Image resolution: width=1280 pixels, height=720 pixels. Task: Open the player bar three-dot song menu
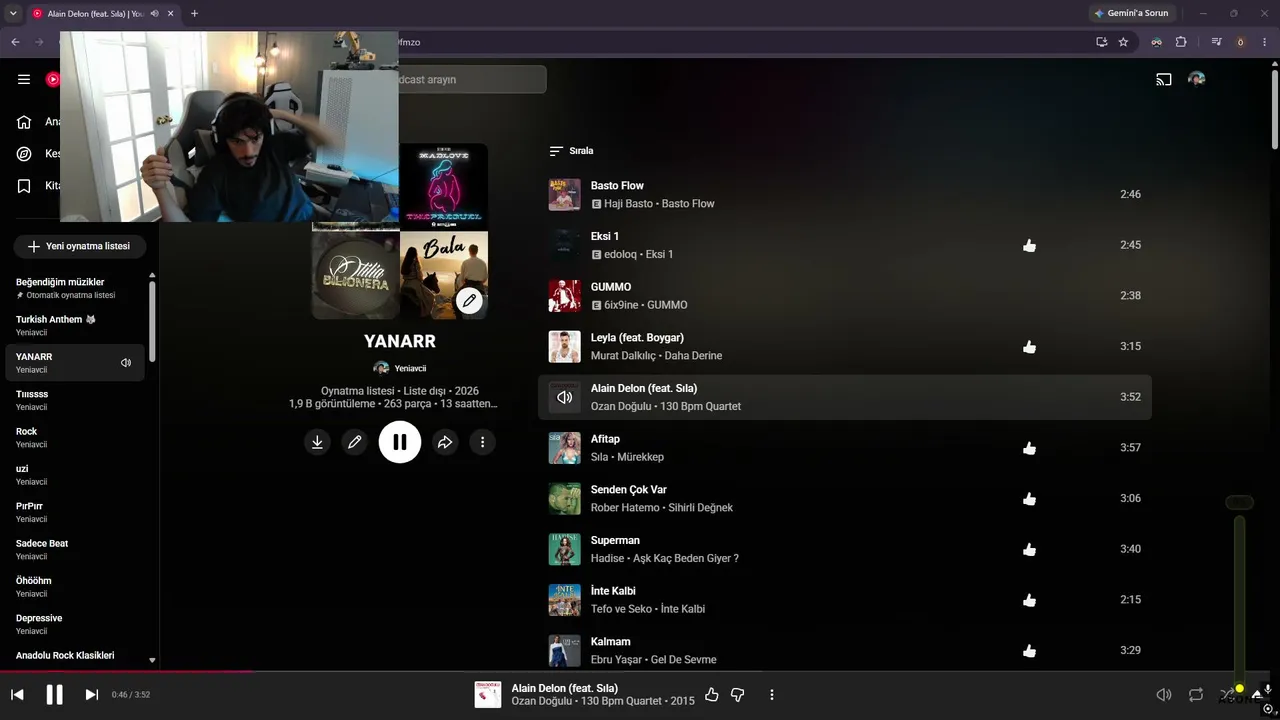[x=772, y=694]
